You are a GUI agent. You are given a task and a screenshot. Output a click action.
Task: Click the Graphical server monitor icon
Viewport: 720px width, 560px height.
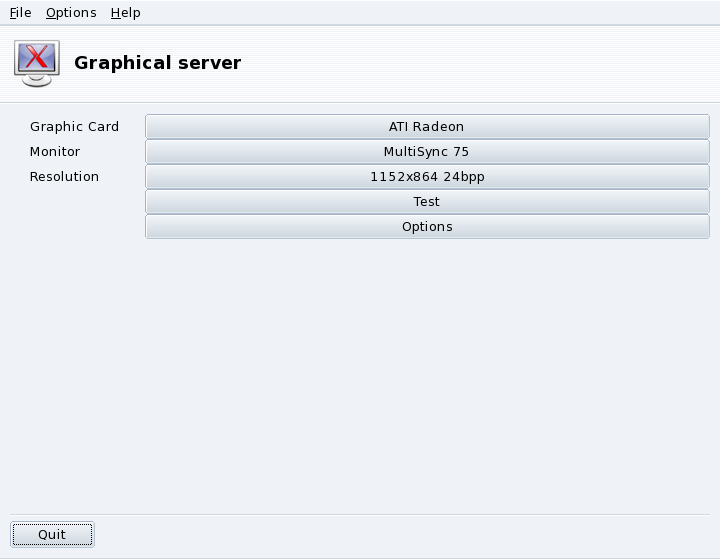[x=37, y=62]
